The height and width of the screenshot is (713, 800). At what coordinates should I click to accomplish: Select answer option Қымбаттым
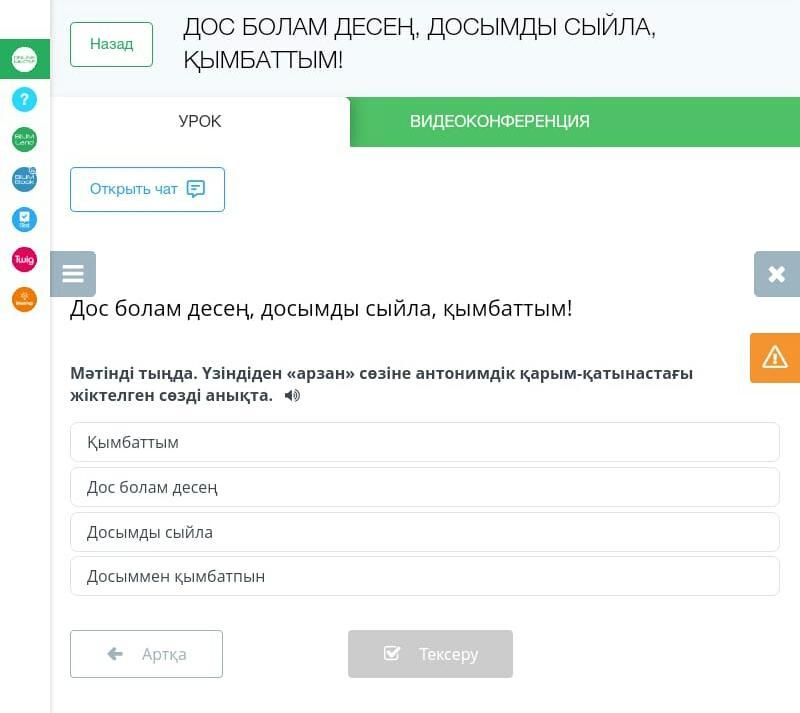tap(424, 442)
